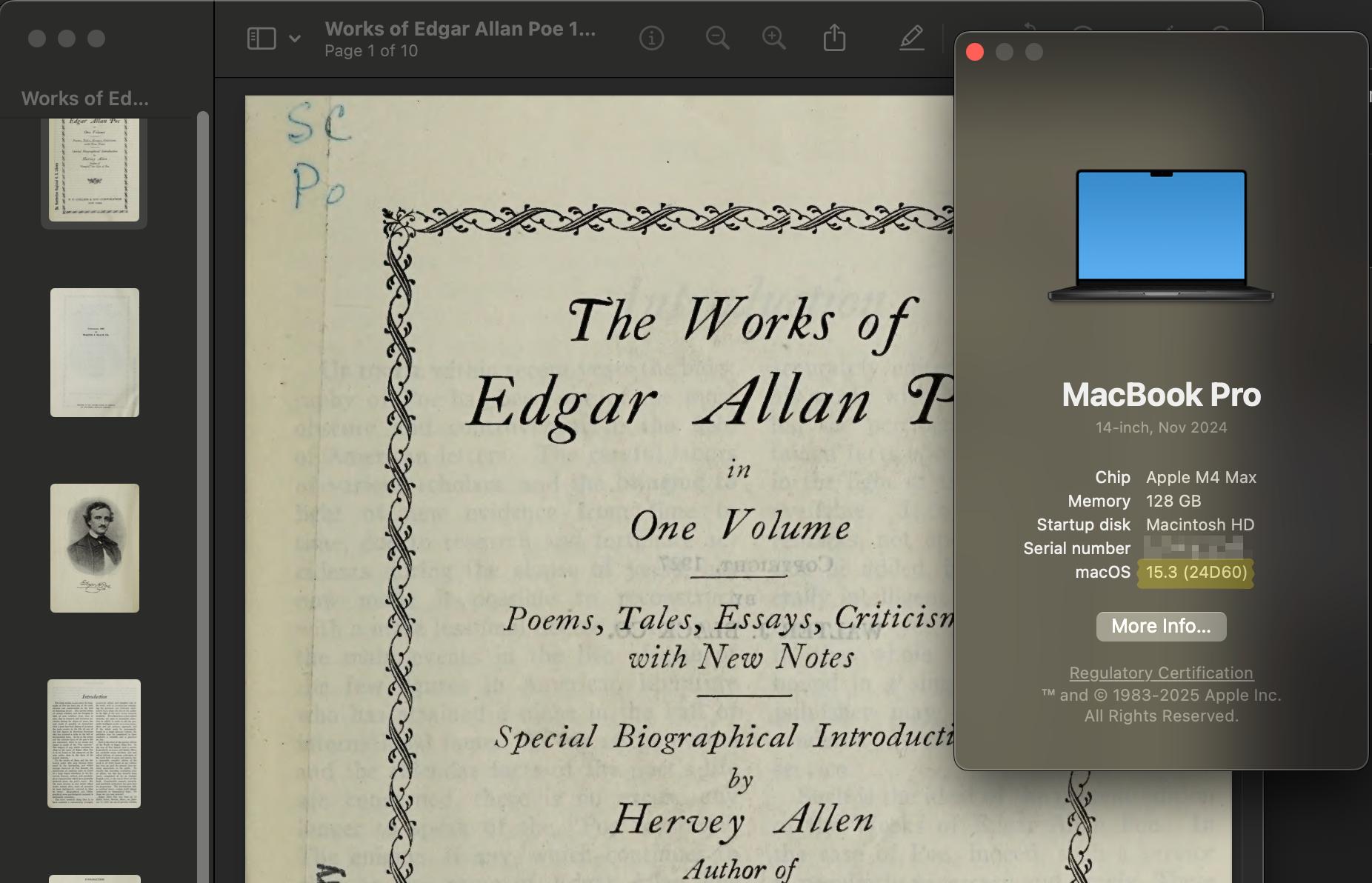Zoom in on the PDF page

point(774,38)
